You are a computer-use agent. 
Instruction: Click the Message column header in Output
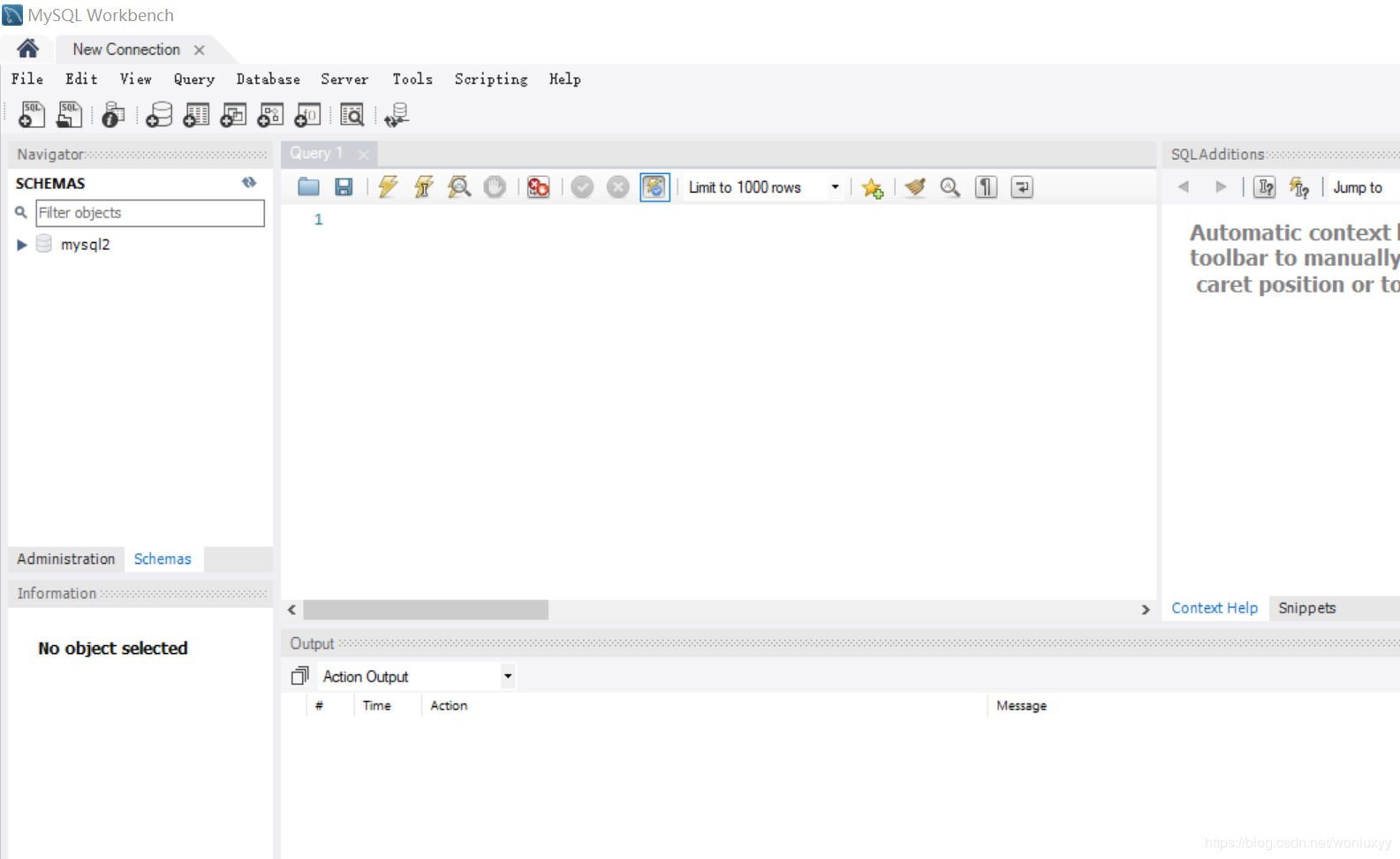pos(1021,705)
